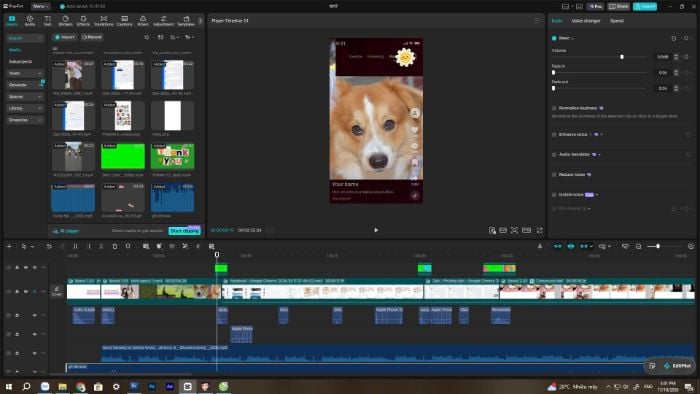Open the Adjustment tab
Image resolution: width=700 pixels, height=394 pixels.
163,21
